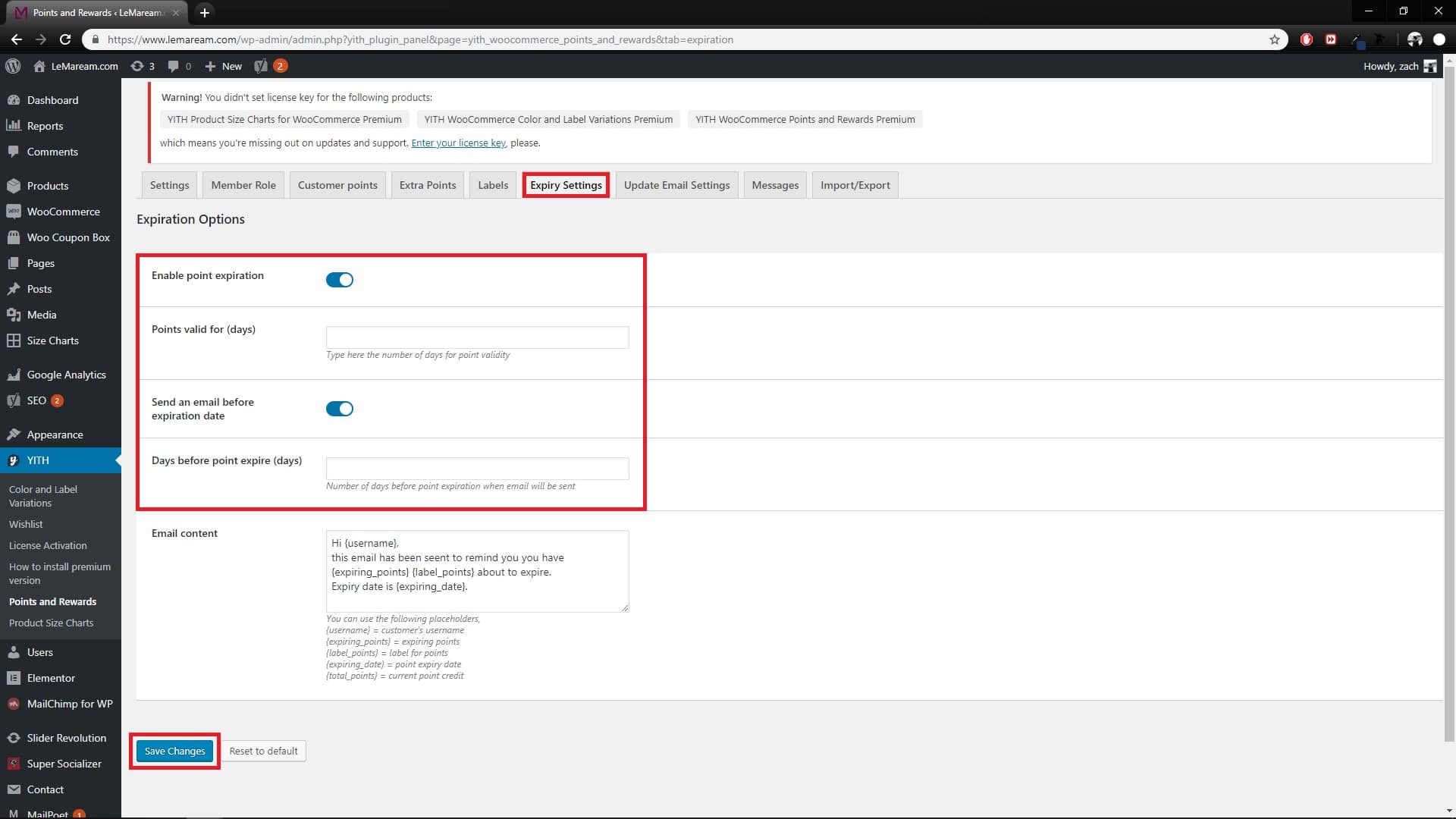Image resolution: width=1456 pixels, height=819 pixels.
Task: Switch to the Member Role tab
Action: (243, 185)
